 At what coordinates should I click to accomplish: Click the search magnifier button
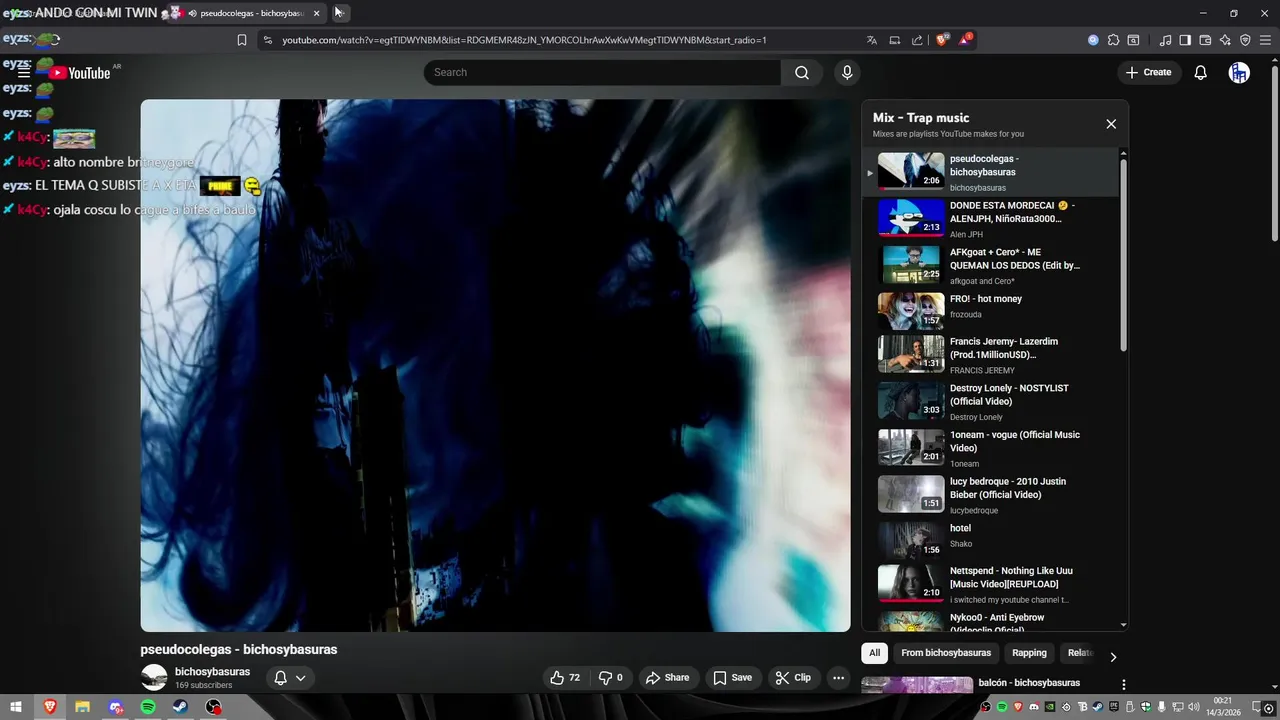click(x=802, y=72)
